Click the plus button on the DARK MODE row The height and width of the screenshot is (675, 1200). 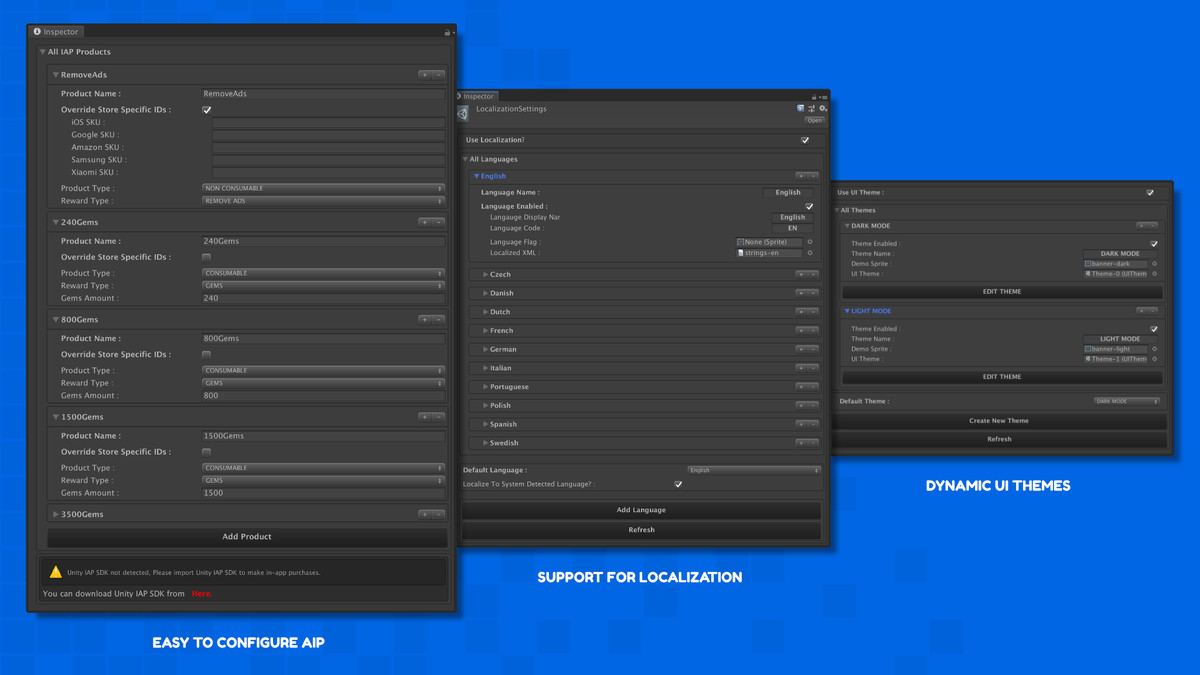(x=1141, y=226)
